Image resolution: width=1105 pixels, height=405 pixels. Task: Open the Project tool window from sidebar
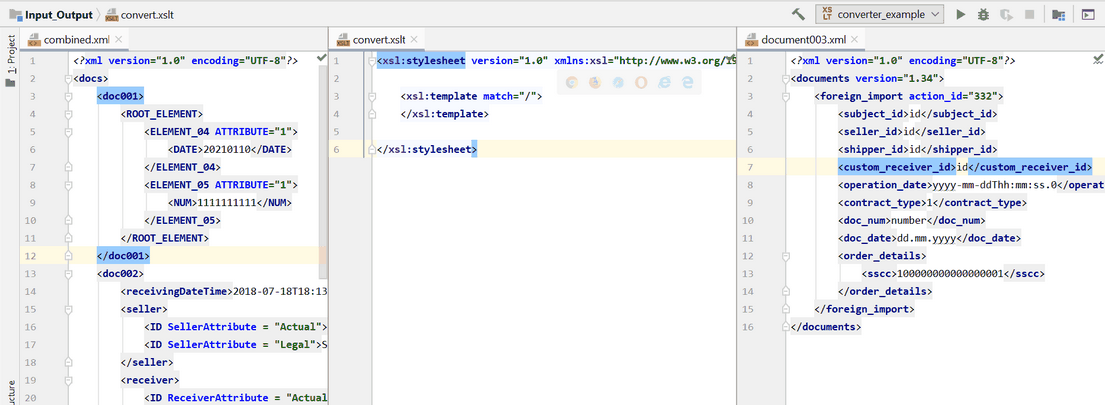pos(10,62)
